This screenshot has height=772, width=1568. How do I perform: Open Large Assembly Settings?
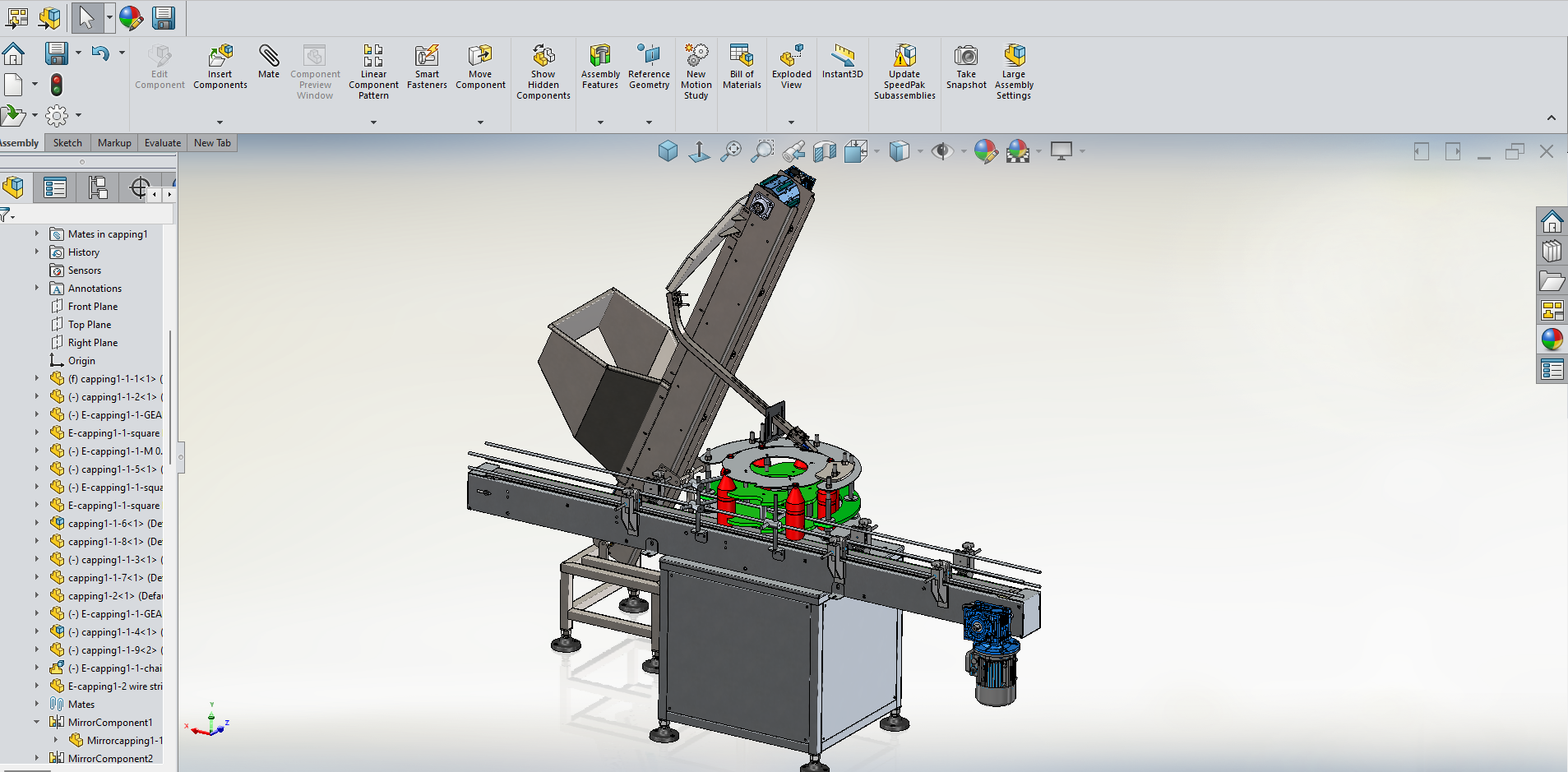click(x=1014, y=72)
